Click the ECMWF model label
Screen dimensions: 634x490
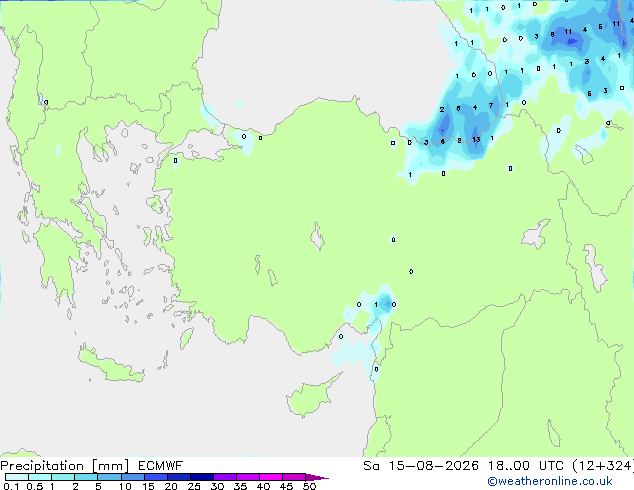[x=161, y=466]
